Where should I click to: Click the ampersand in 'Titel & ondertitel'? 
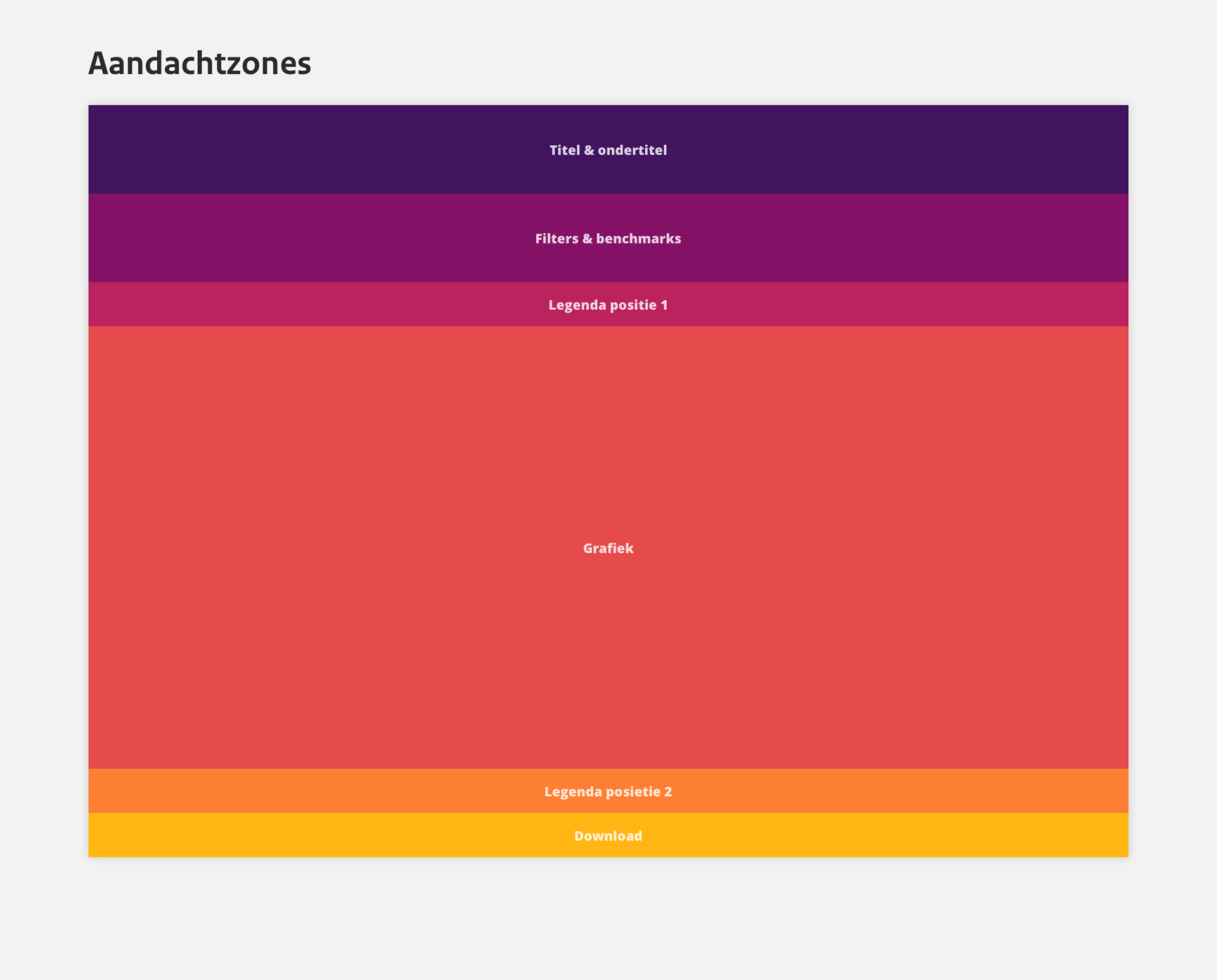click(589, 150)
